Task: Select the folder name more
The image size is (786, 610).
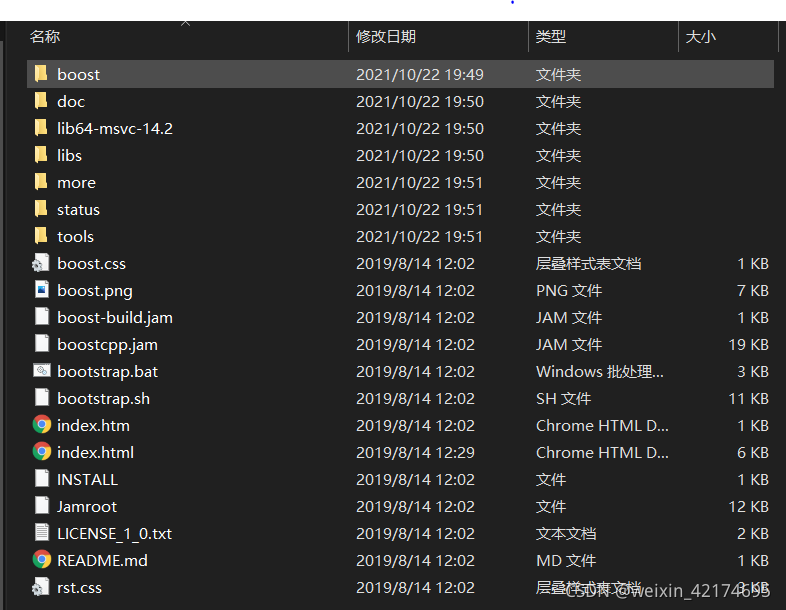Action: (76, 183)
